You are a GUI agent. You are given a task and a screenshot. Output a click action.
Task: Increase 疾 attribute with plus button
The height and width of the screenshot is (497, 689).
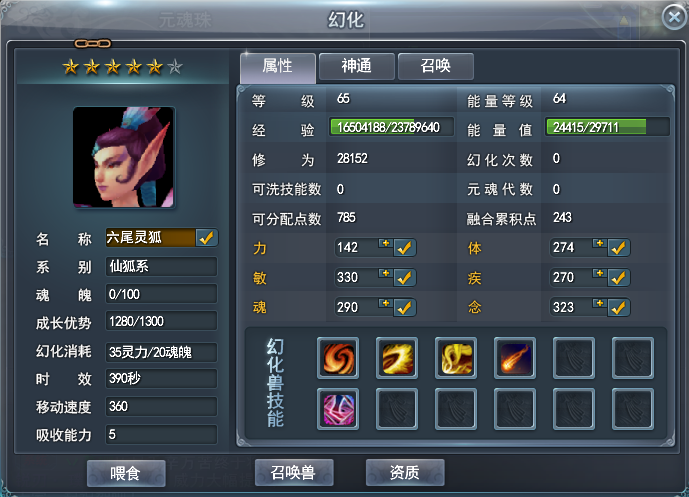(x=599, y=273)
